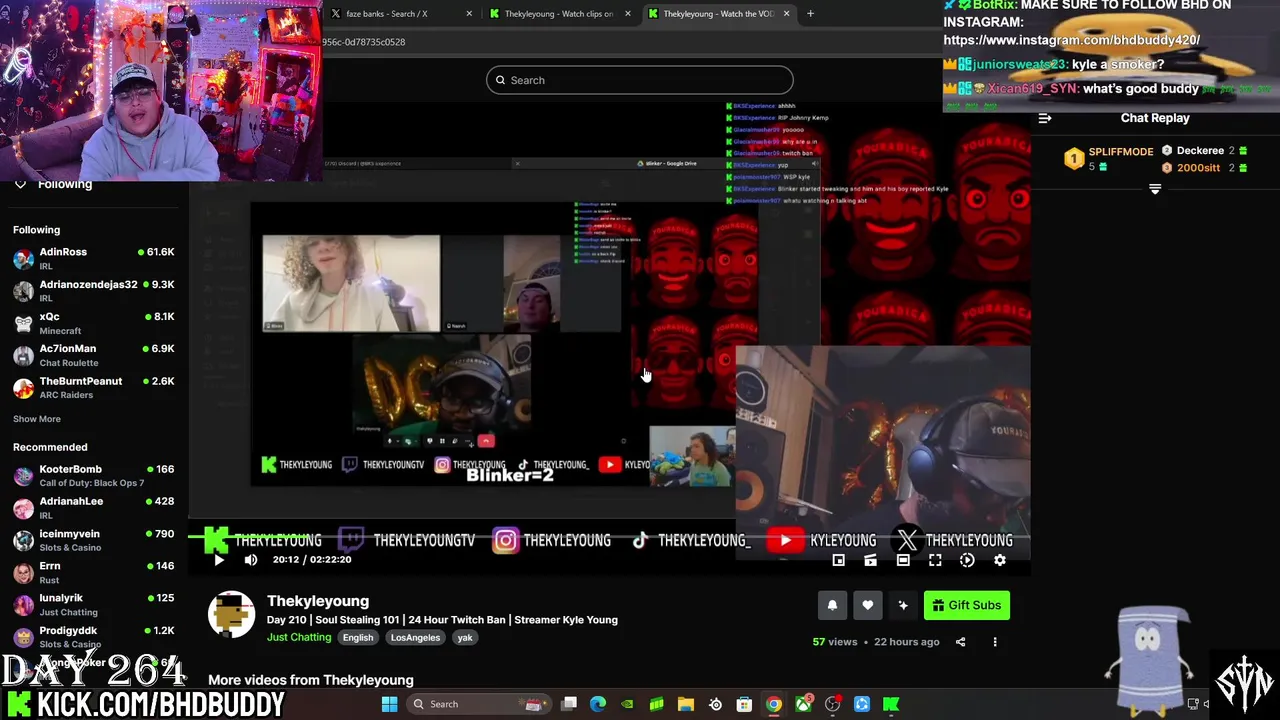Select the English tag
Image resolution: width=1280 pixels, height=720 pixels.
pyautogui.click(x=357, y=638)
